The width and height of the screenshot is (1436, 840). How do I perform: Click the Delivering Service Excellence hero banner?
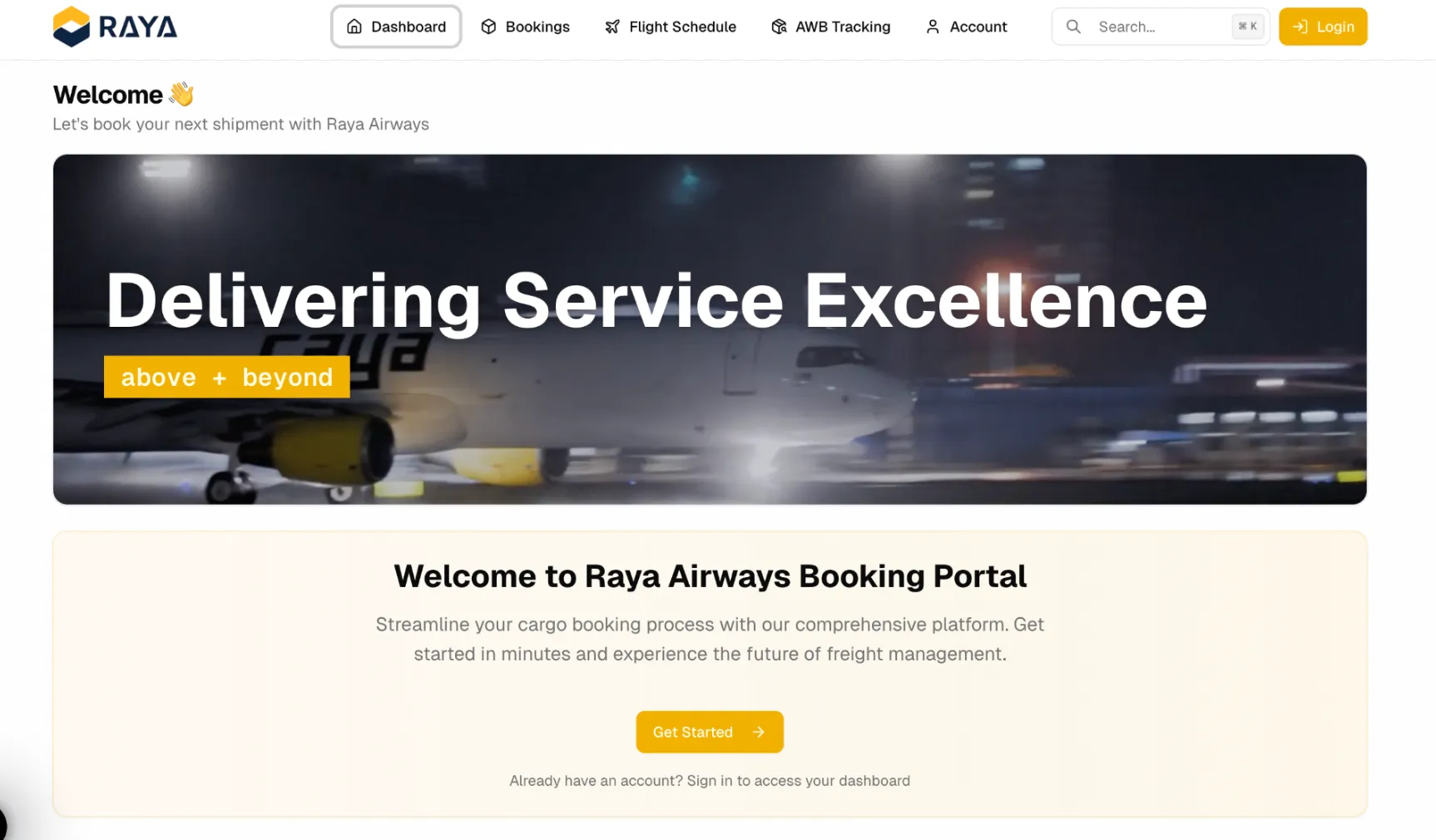pyautogui.click(x=710, y=329)
